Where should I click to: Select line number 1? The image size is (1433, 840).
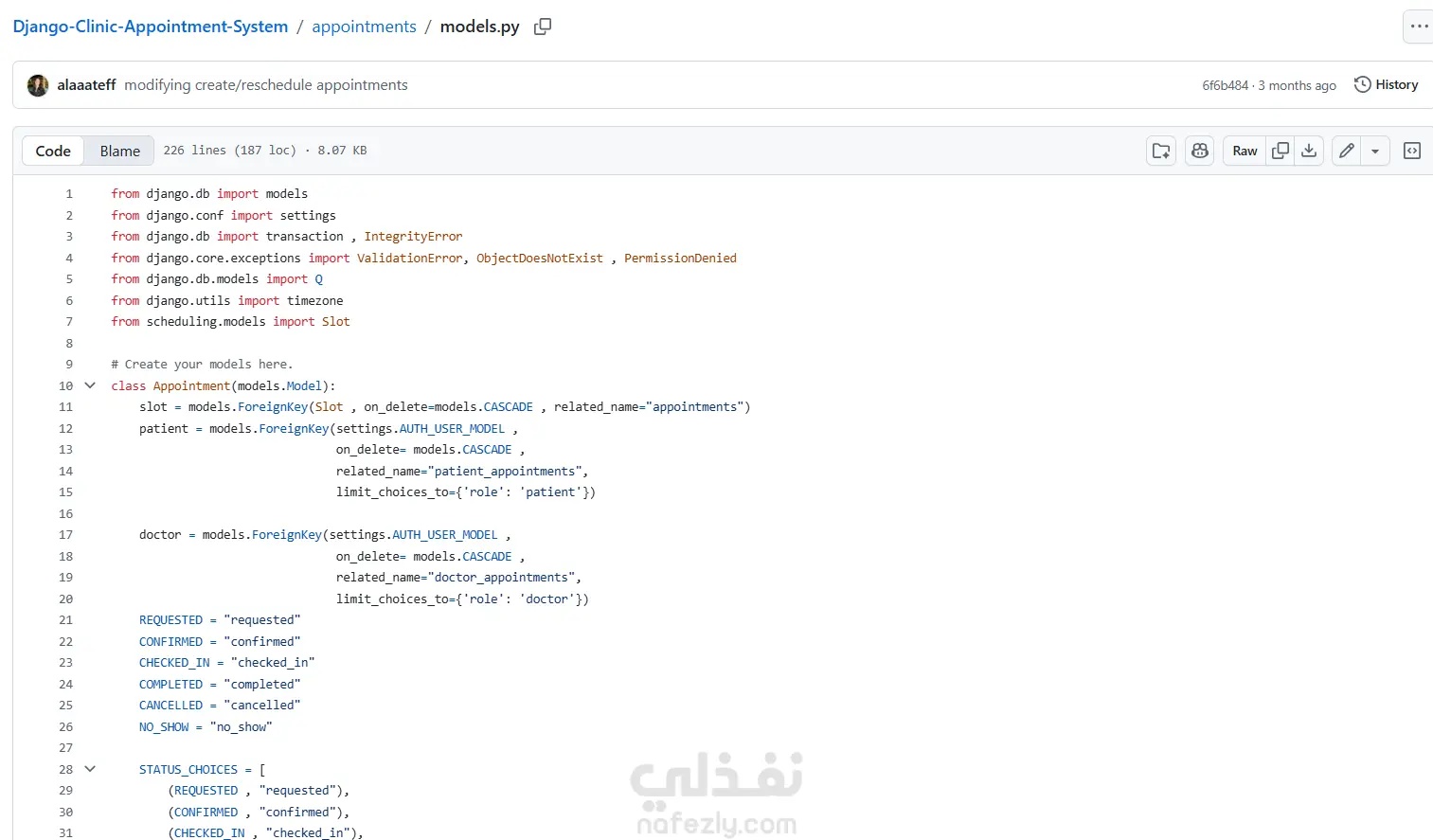[69, 193]
